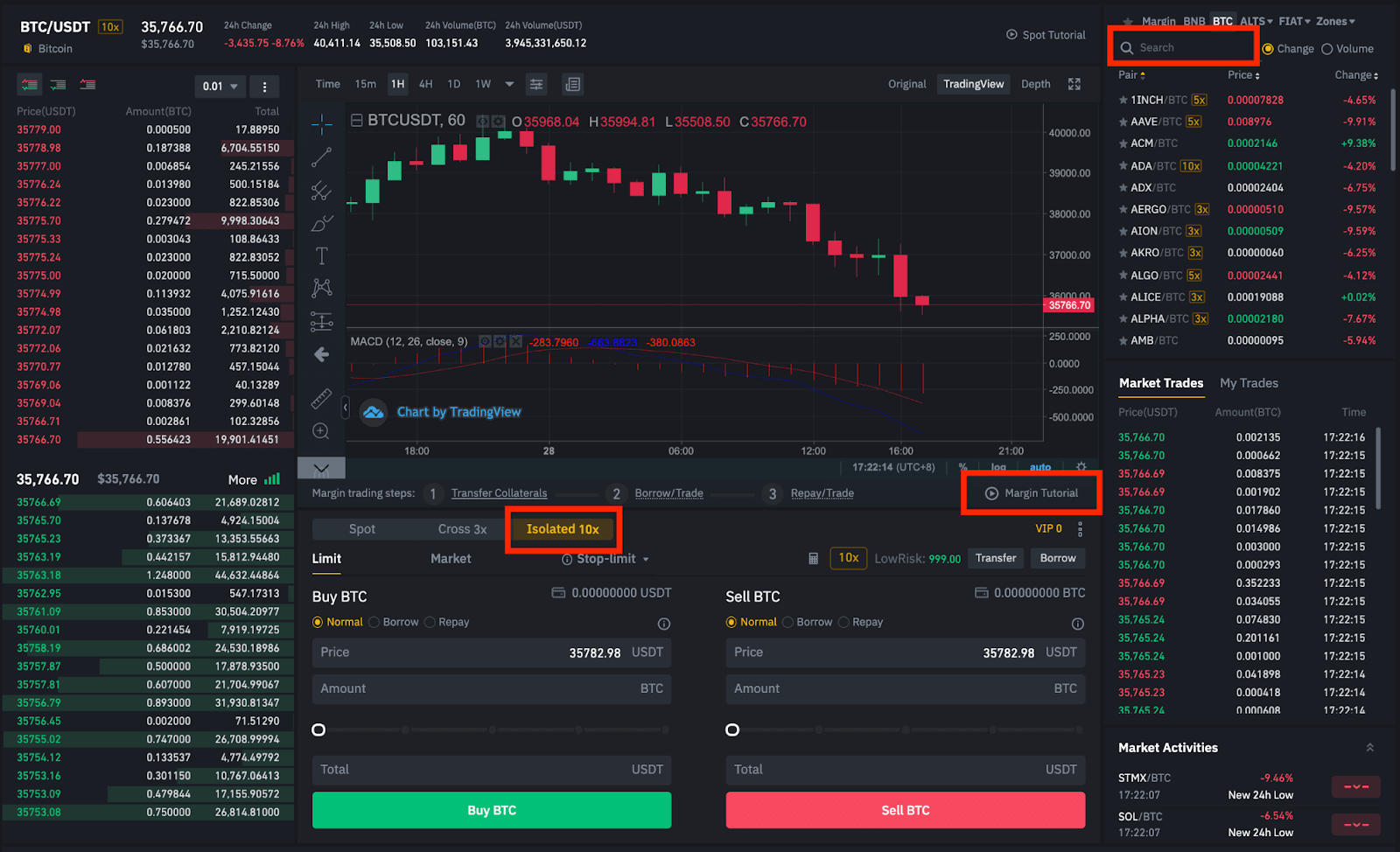Image resolution: width=1400 pixels, height=852 pixels.
Task: Show combined order book view icon
Action: tap(30, 85)
